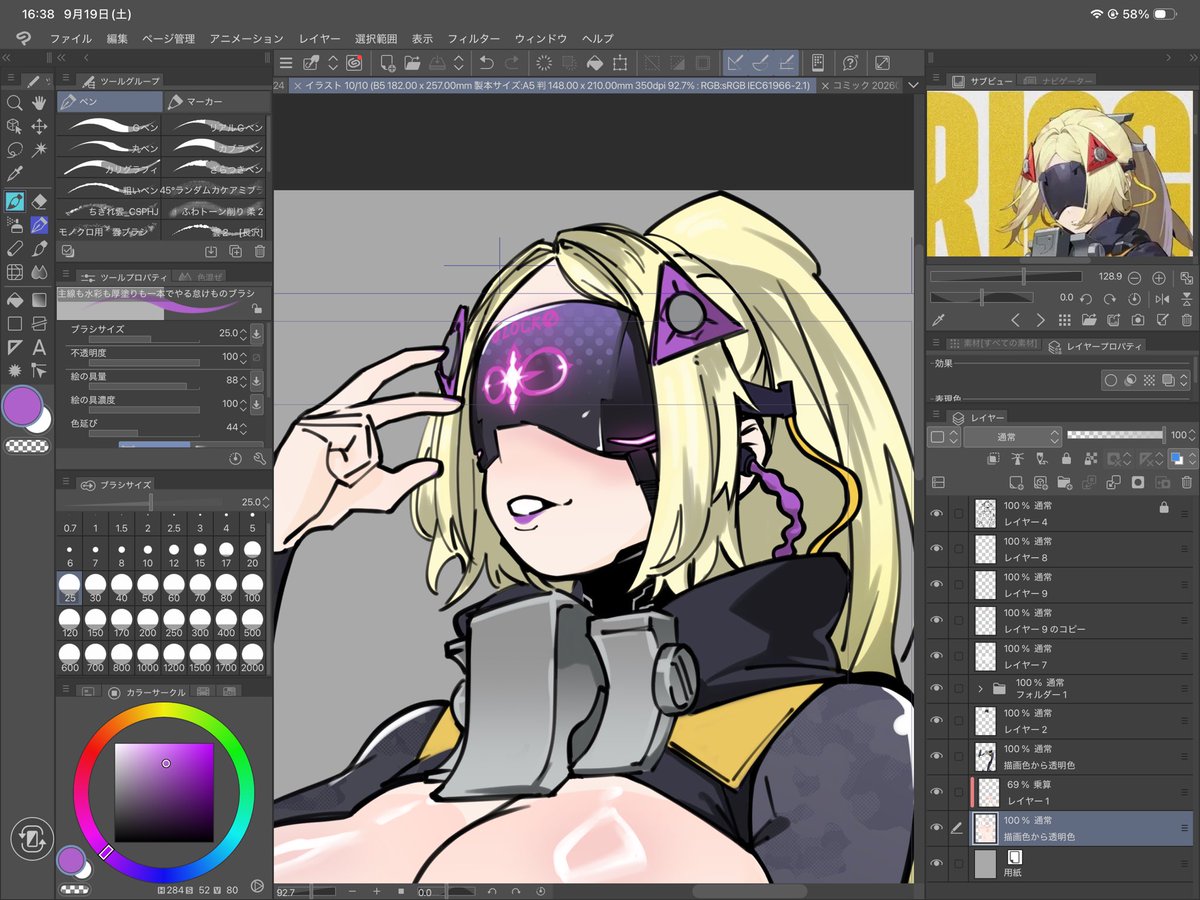Open the 絵の具量 paint amount dynamics dropdown
Viewport: 1200px width, 900px height.
pos(256,380)
